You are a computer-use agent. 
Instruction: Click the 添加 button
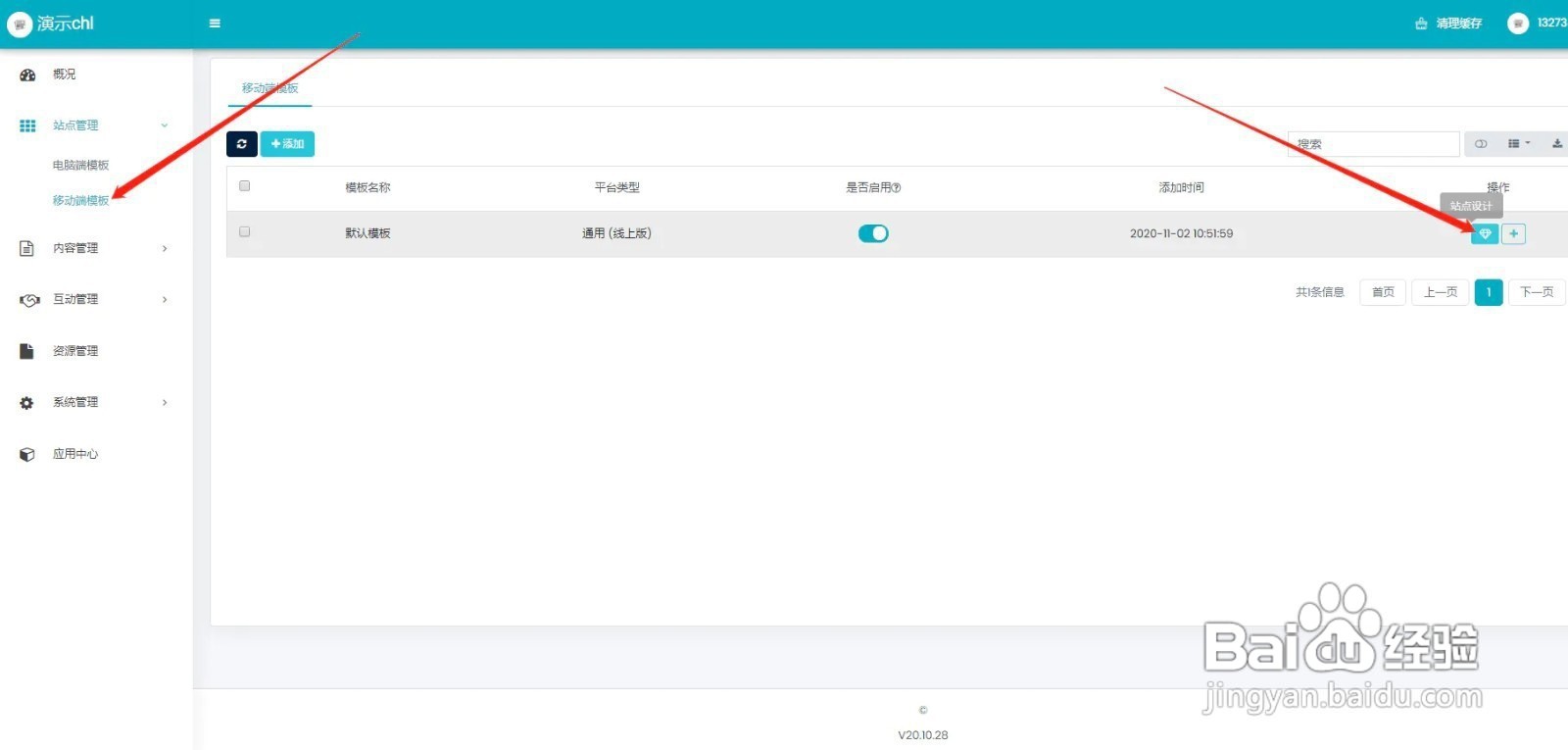(x=287, y=144)
